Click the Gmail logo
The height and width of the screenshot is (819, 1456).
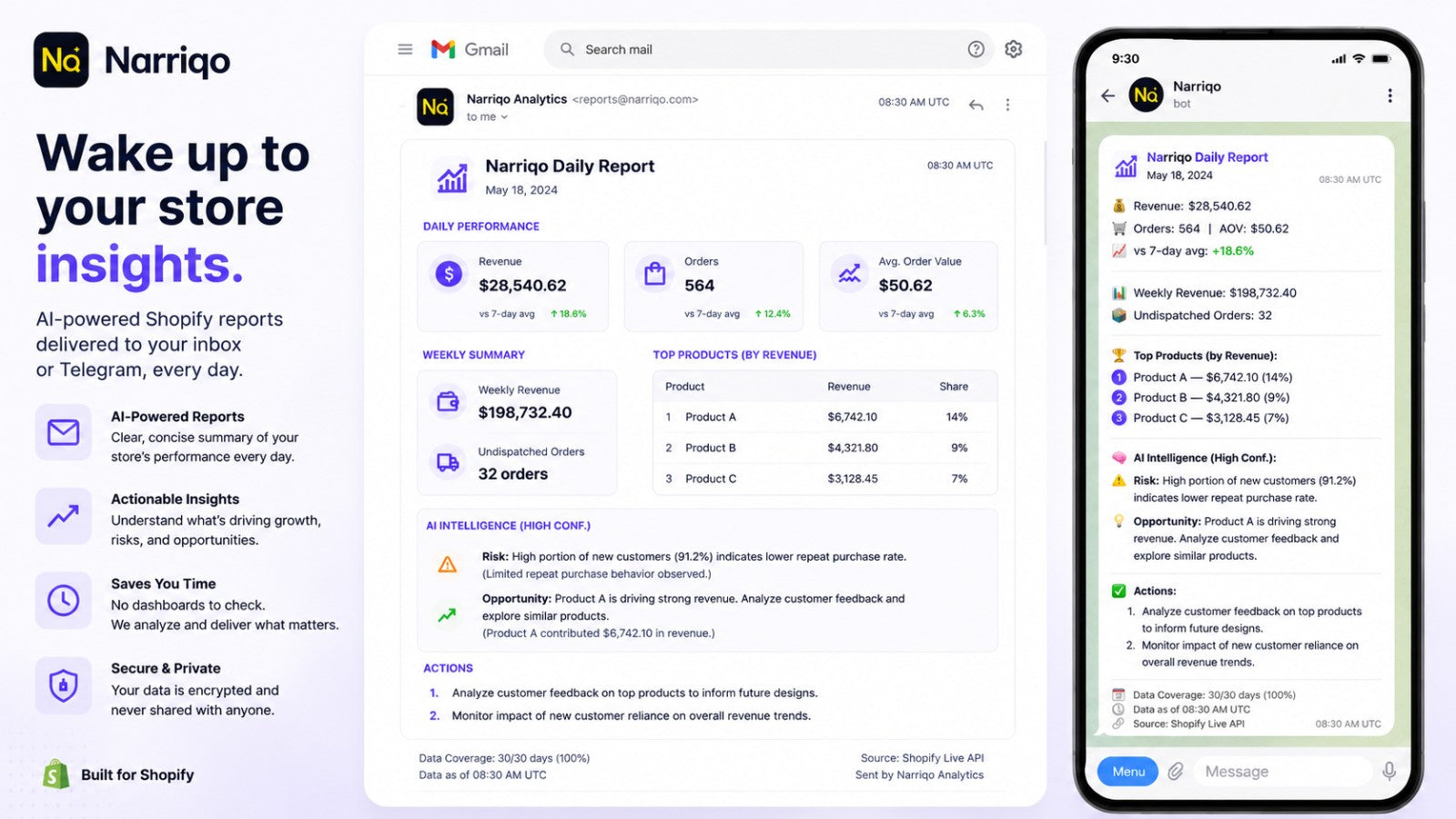click(470, 49)
